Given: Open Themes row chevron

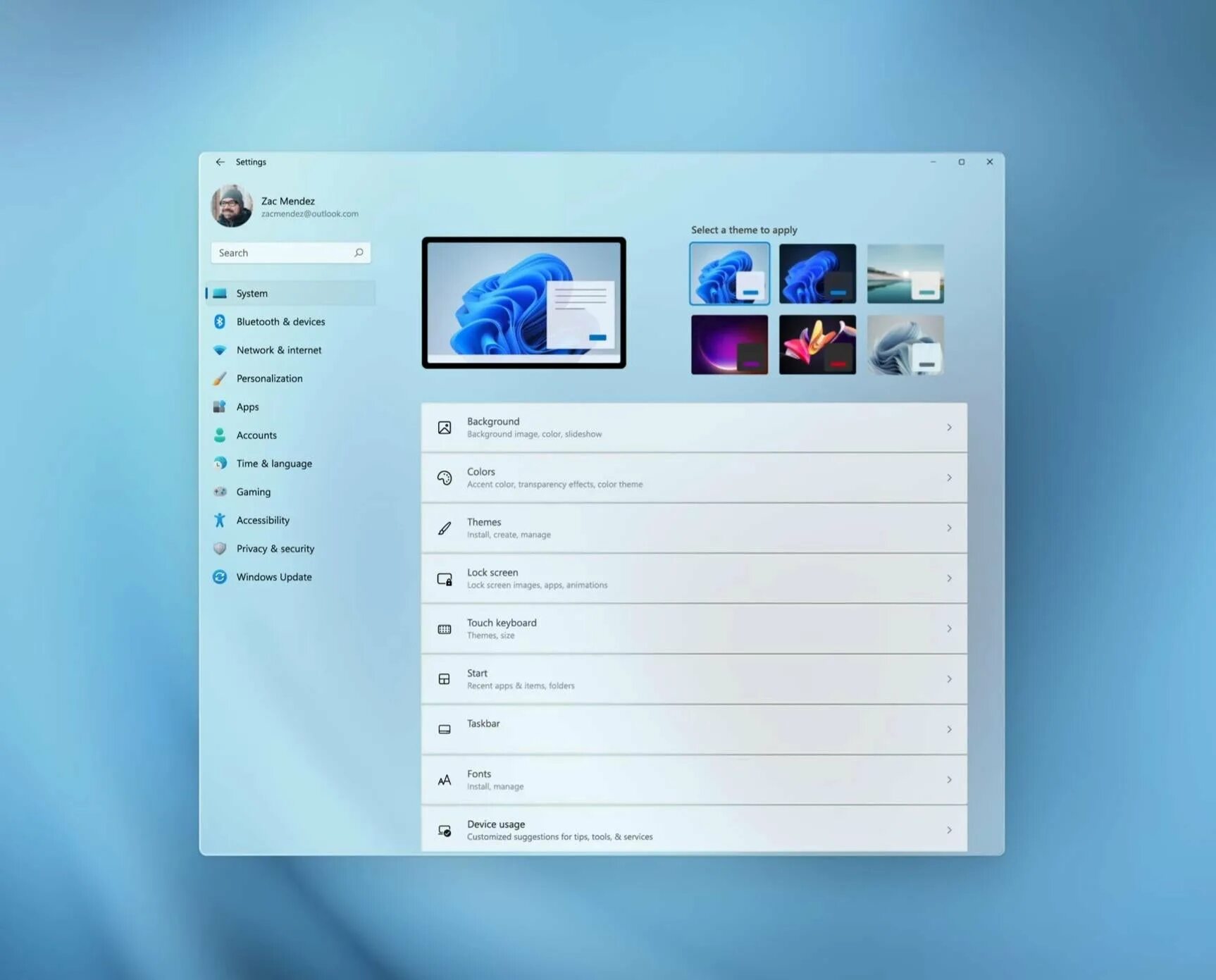Looking at the screenshot, I should [x=949, y=528].
